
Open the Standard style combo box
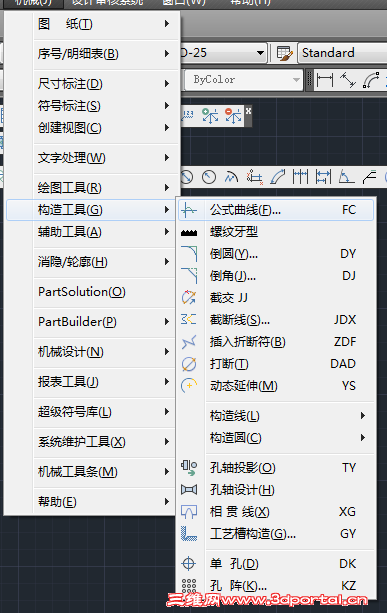(x=343, y=53)
